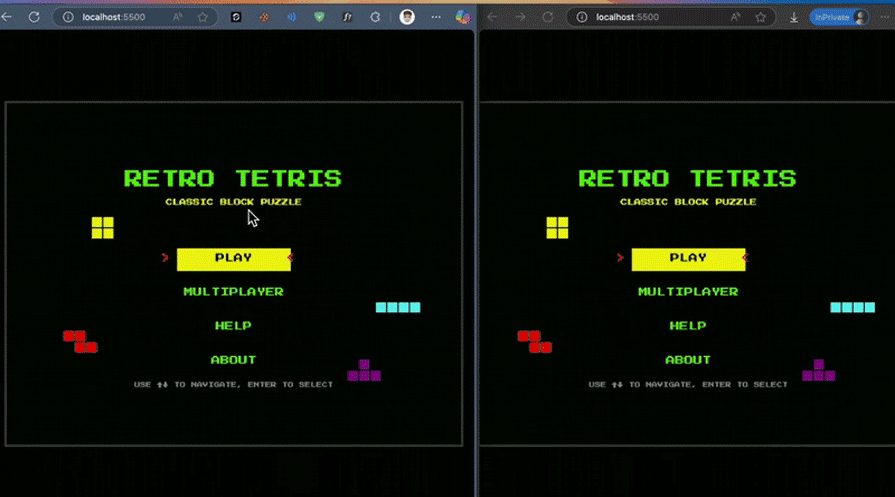Click the navigate instructions text in left window
The width and height of the screenshot is (895, 497).
233,385
